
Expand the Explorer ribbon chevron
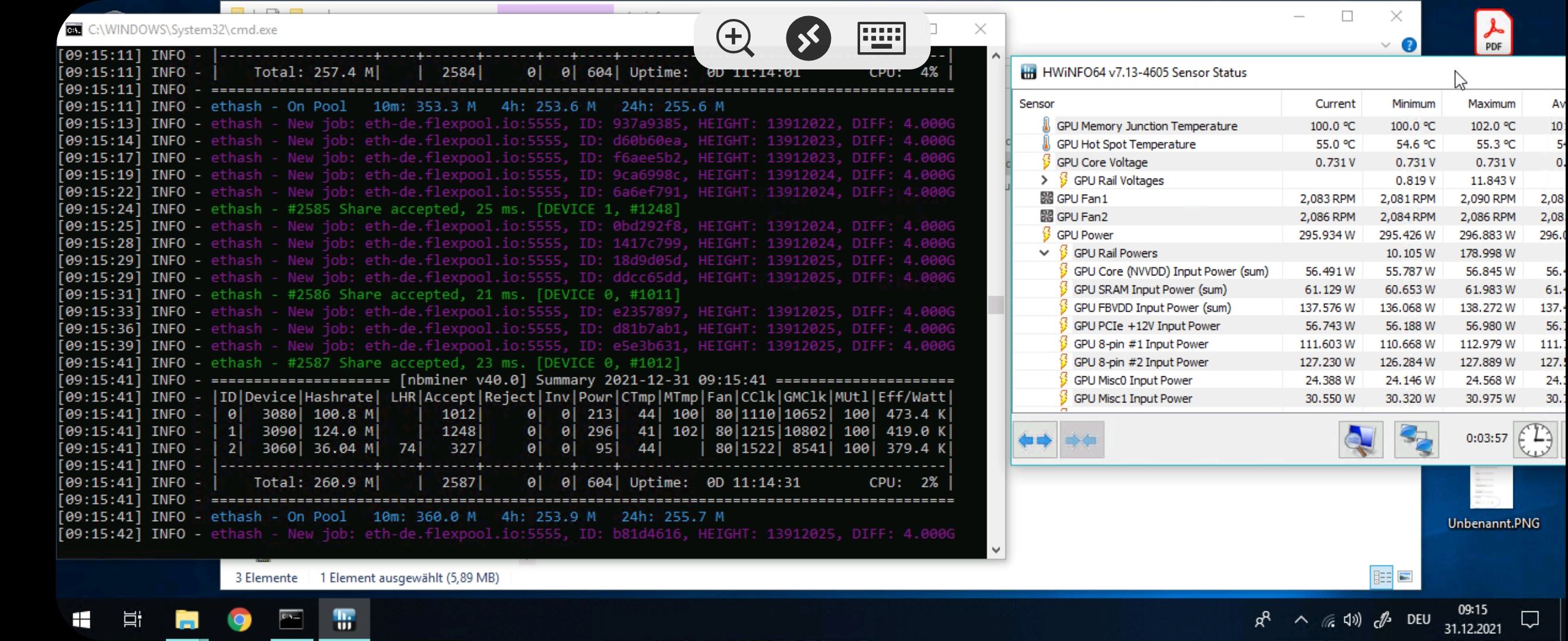click(x=1386, y=45)
